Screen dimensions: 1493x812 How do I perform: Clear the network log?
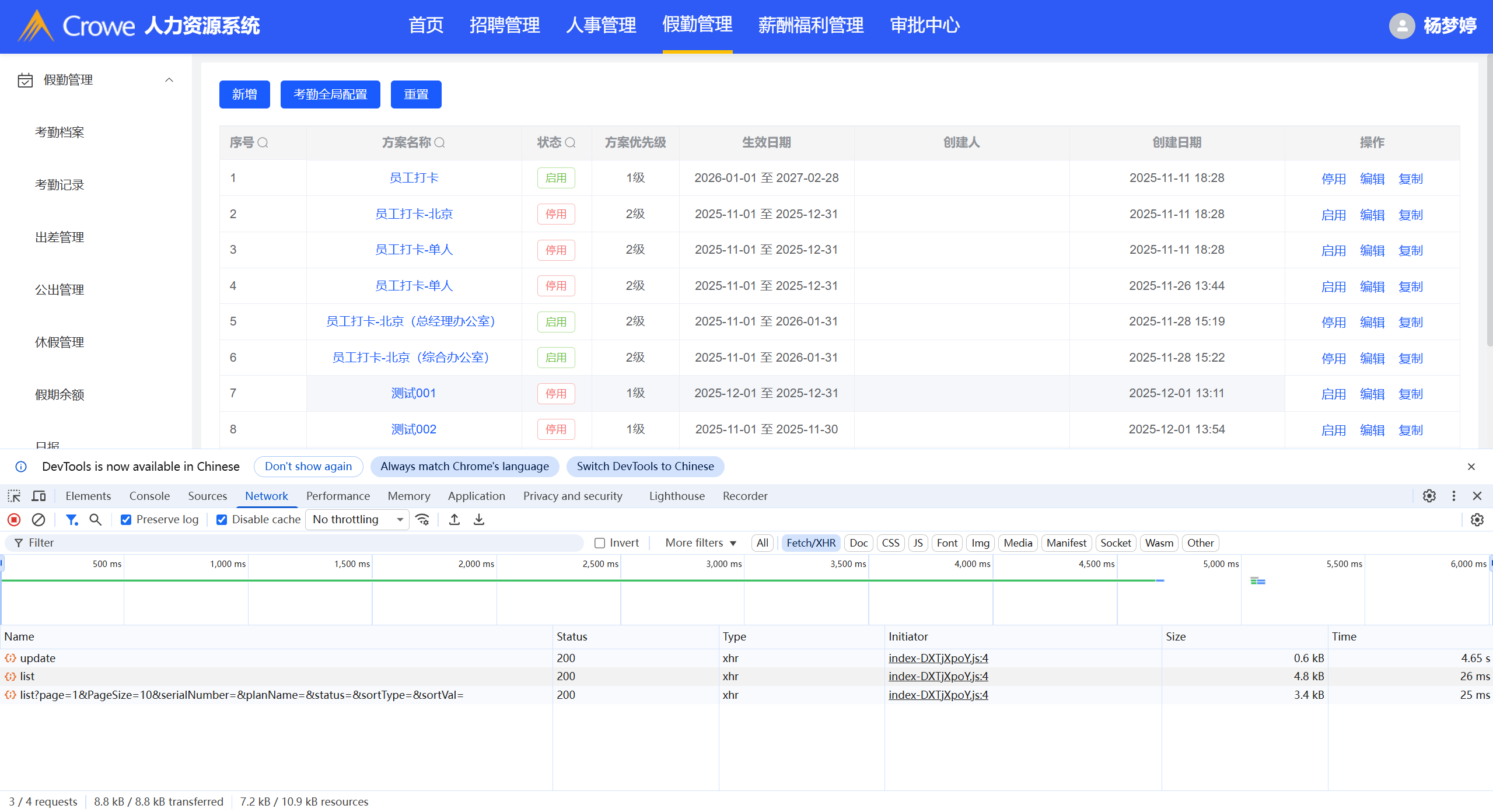[x=39, y=519]
